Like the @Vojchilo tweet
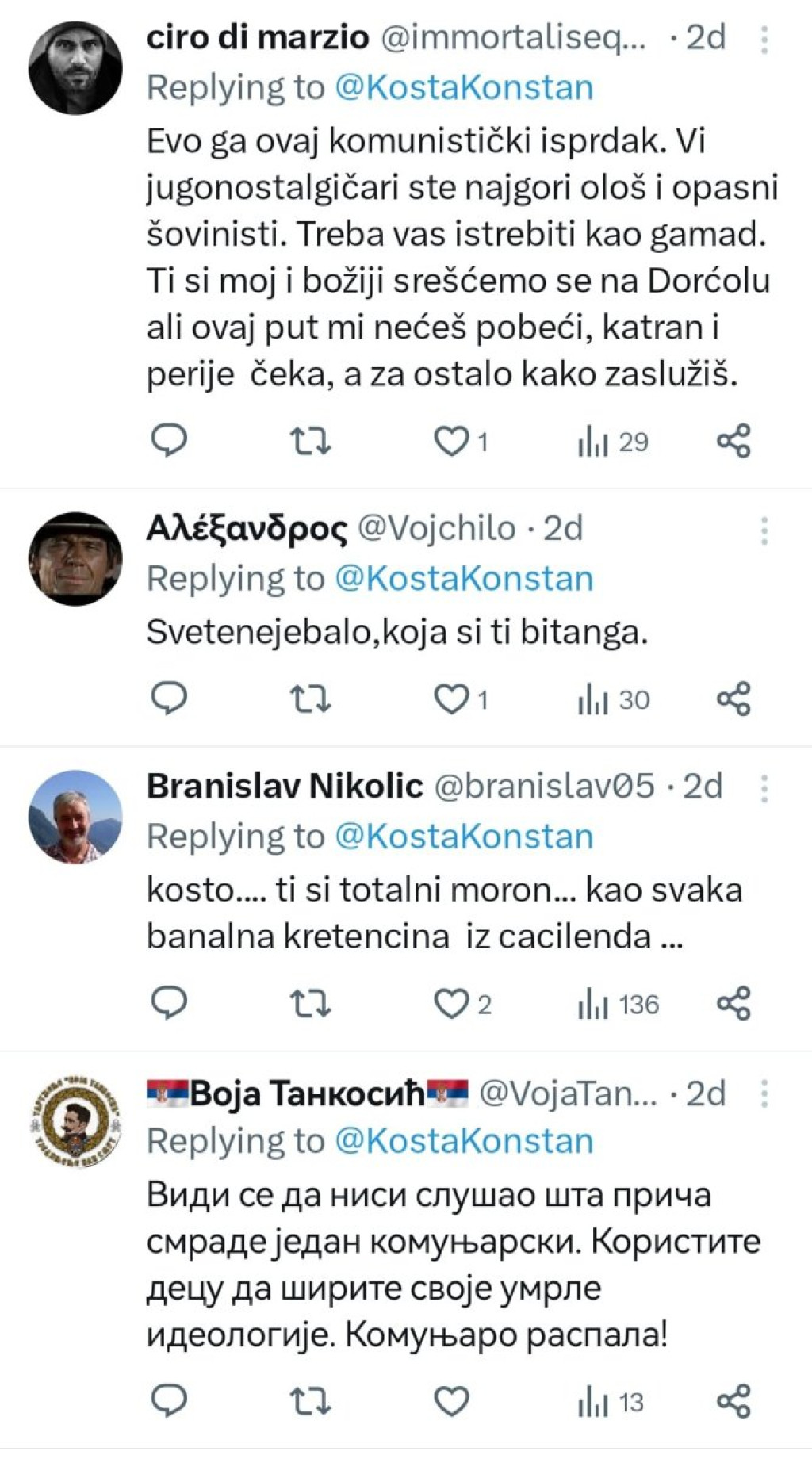 [460, 699]
